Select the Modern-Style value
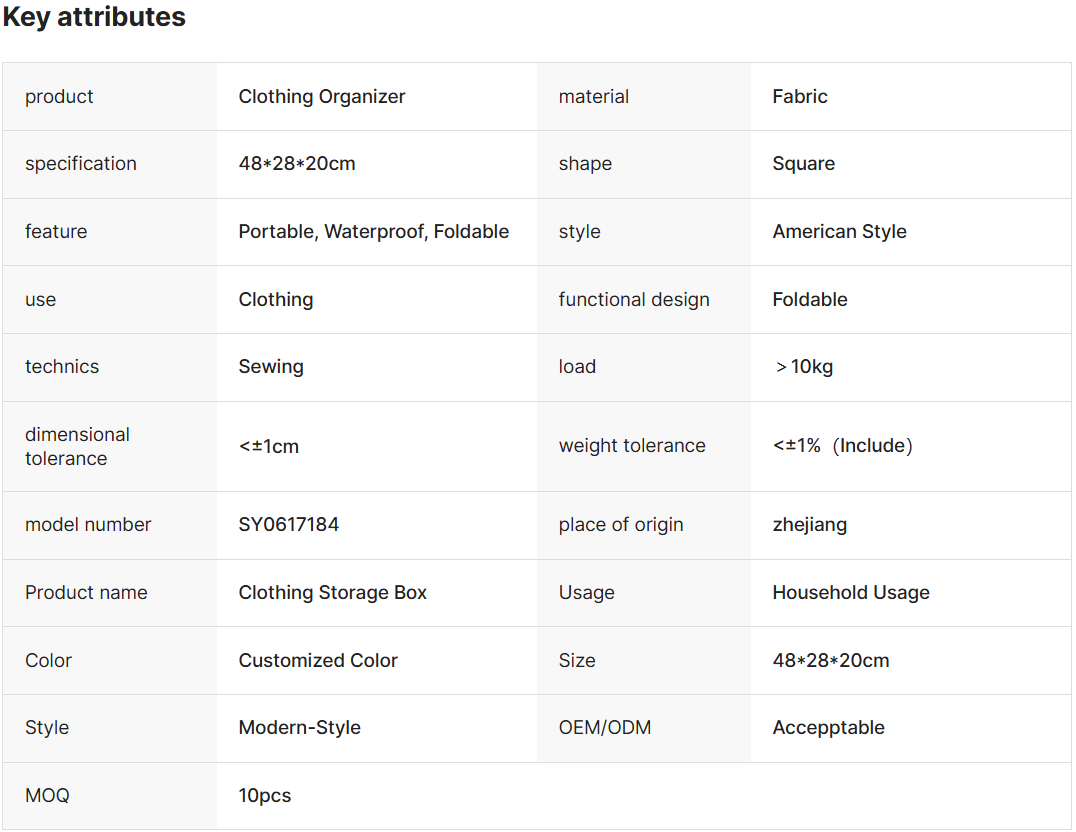 (x=299, y=728)
